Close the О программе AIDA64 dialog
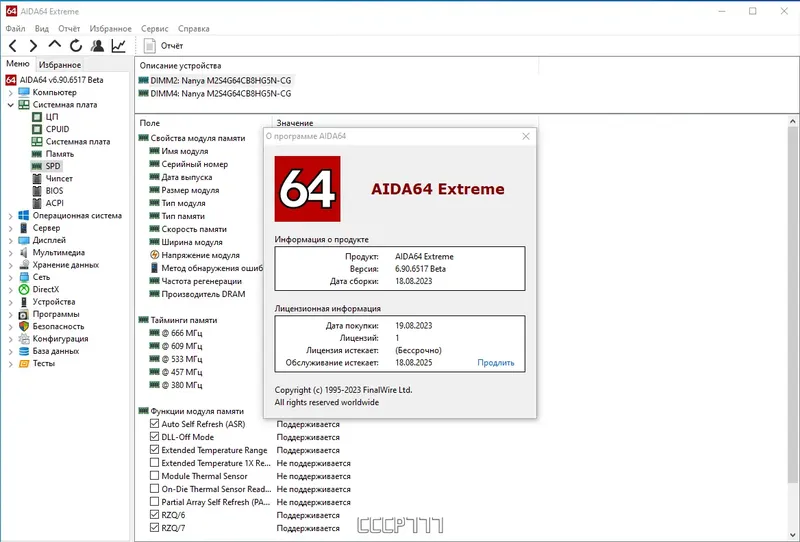 click(526, 136)
